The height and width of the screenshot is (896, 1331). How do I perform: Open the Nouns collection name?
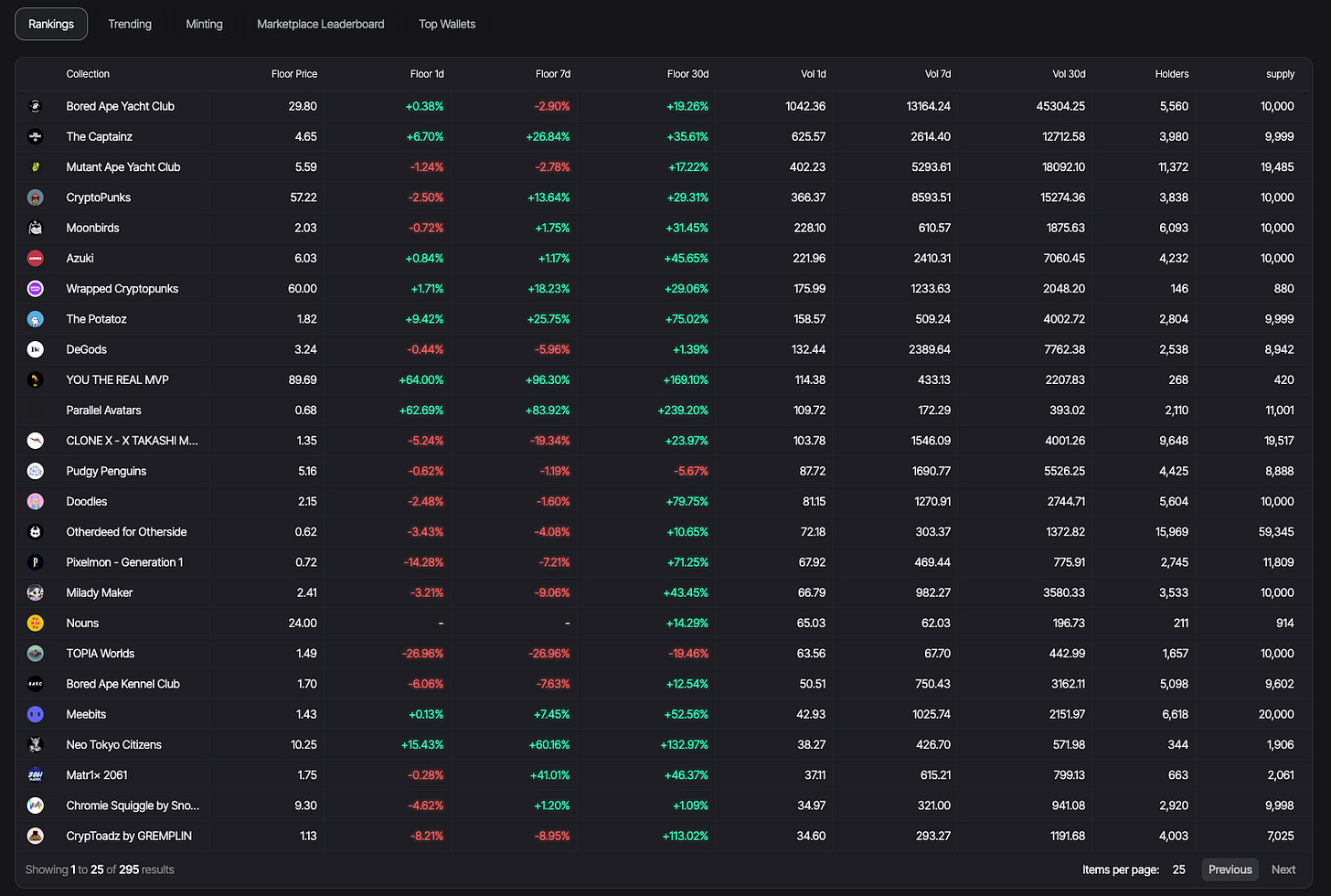coord(82,623)
